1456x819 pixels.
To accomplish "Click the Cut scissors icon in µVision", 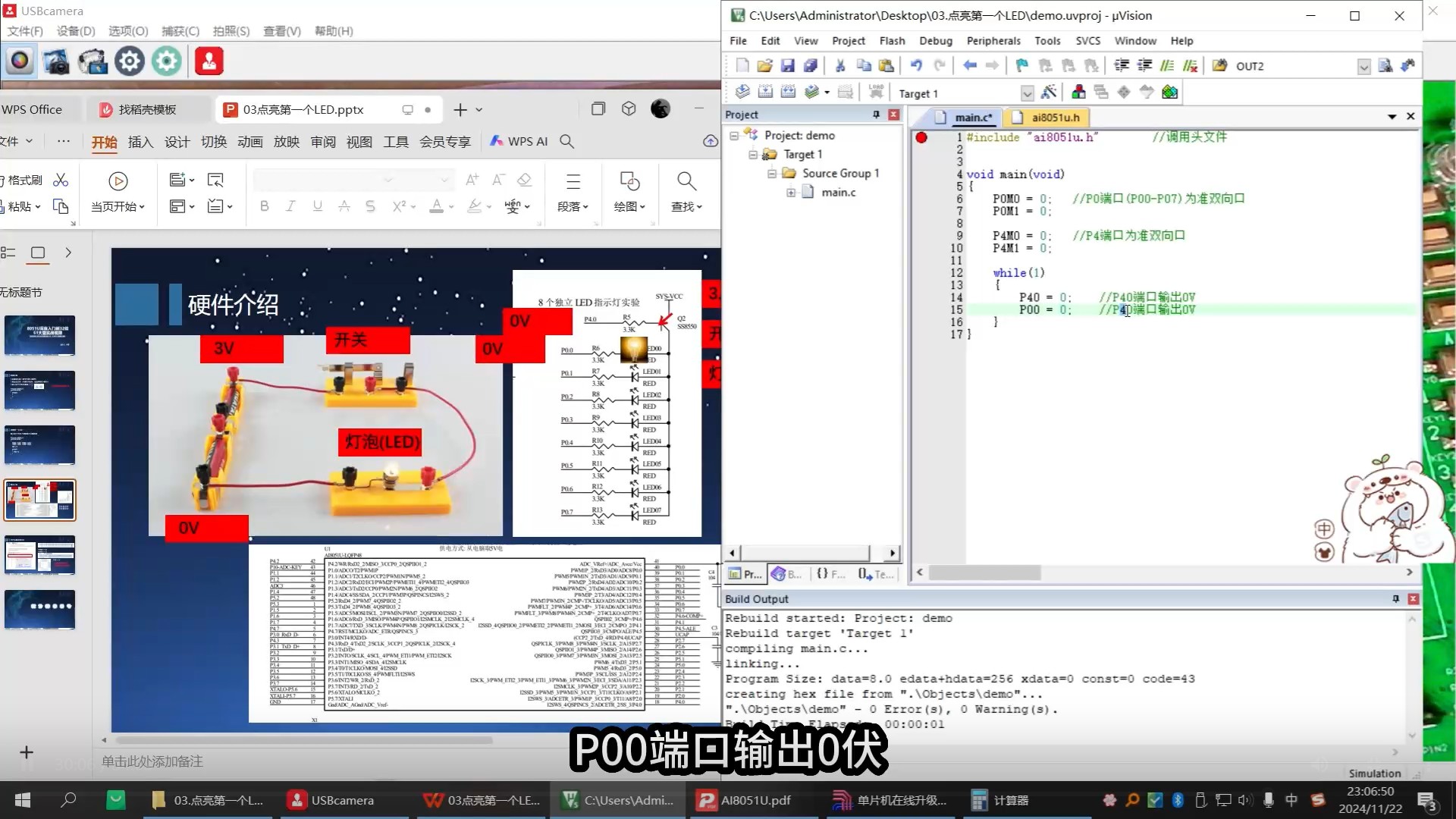I will (x=840, y=66).
